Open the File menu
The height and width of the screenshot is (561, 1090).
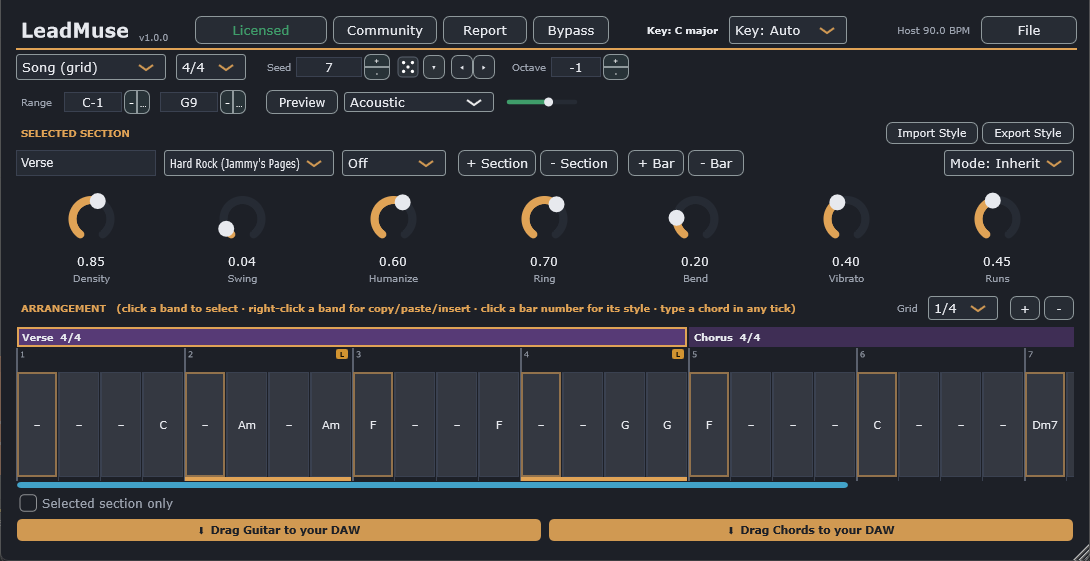(1029, 31)
